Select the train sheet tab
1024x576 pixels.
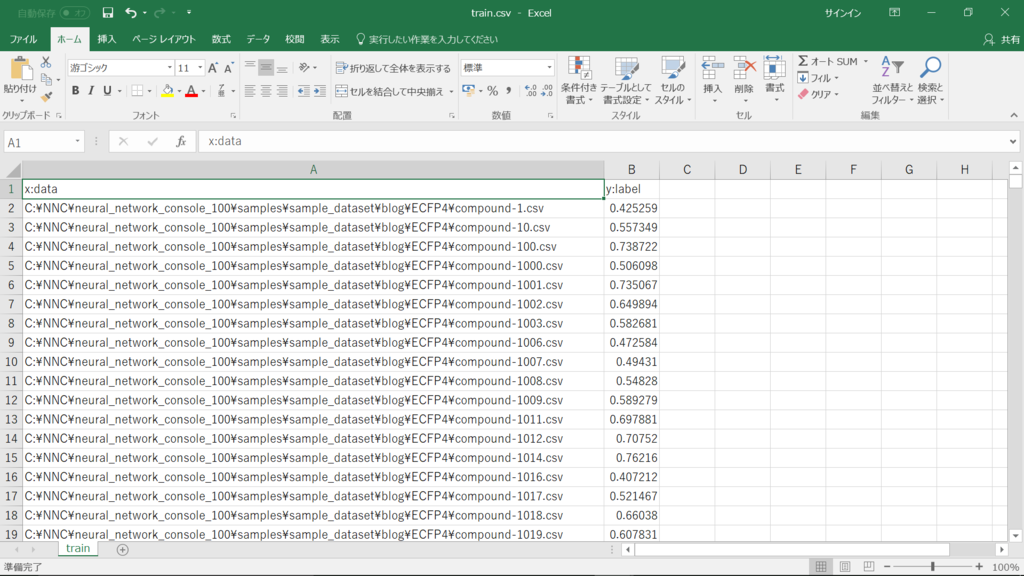(x=78, y=549)
